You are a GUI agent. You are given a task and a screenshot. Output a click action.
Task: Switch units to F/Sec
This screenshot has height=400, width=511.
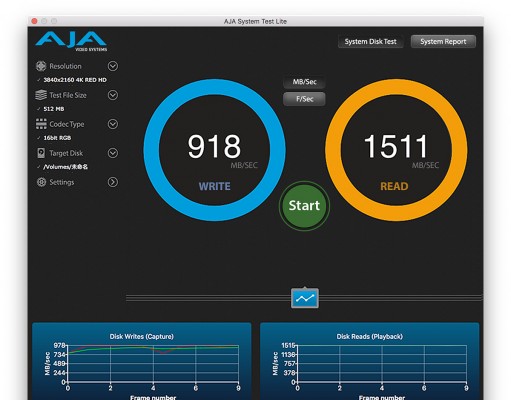click(304, 99)
